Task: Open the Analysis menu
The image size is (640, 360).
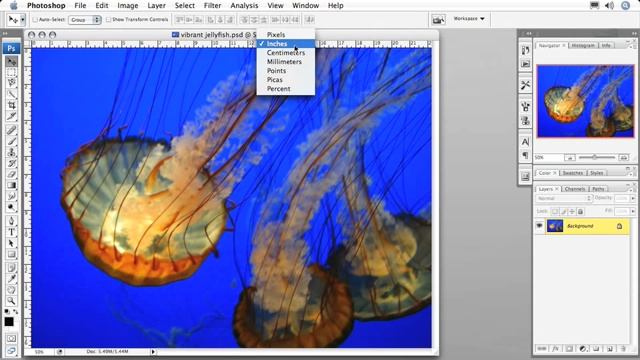Action: pos(244,5)
